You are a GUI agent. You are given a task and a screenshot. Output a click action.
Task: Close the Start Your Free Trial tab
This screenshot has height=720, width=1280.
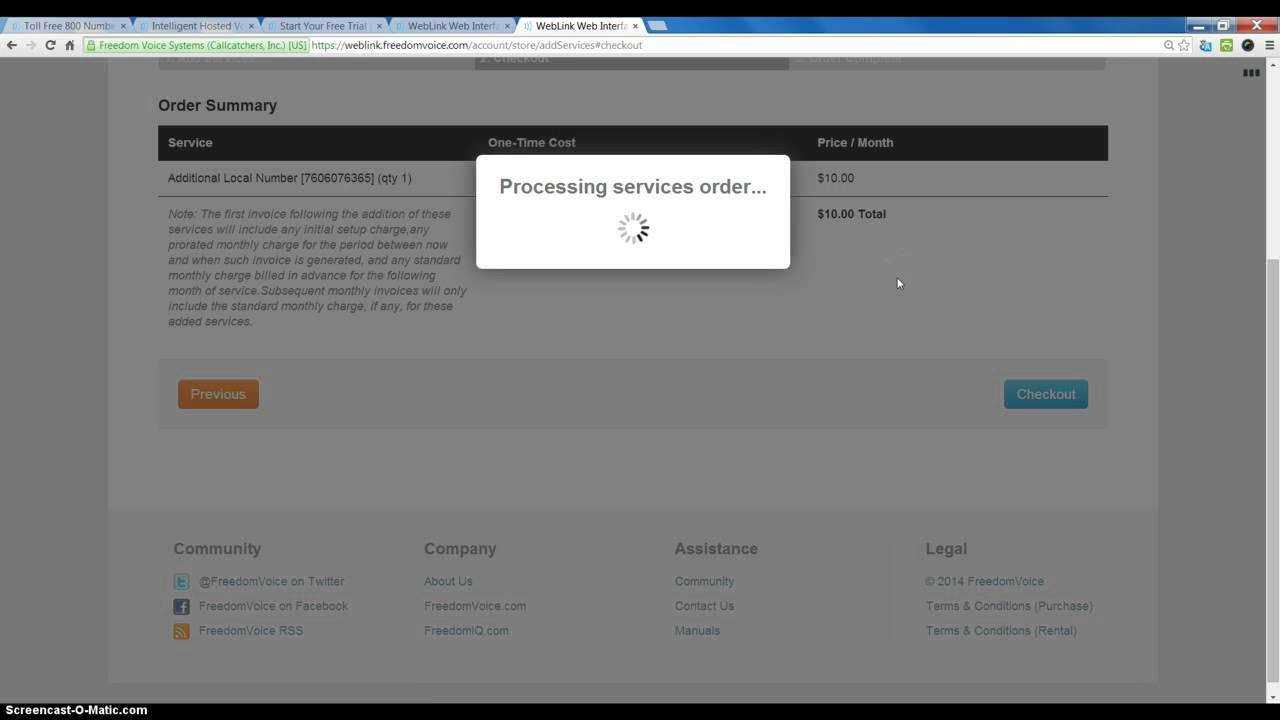[x=379, y=26]
